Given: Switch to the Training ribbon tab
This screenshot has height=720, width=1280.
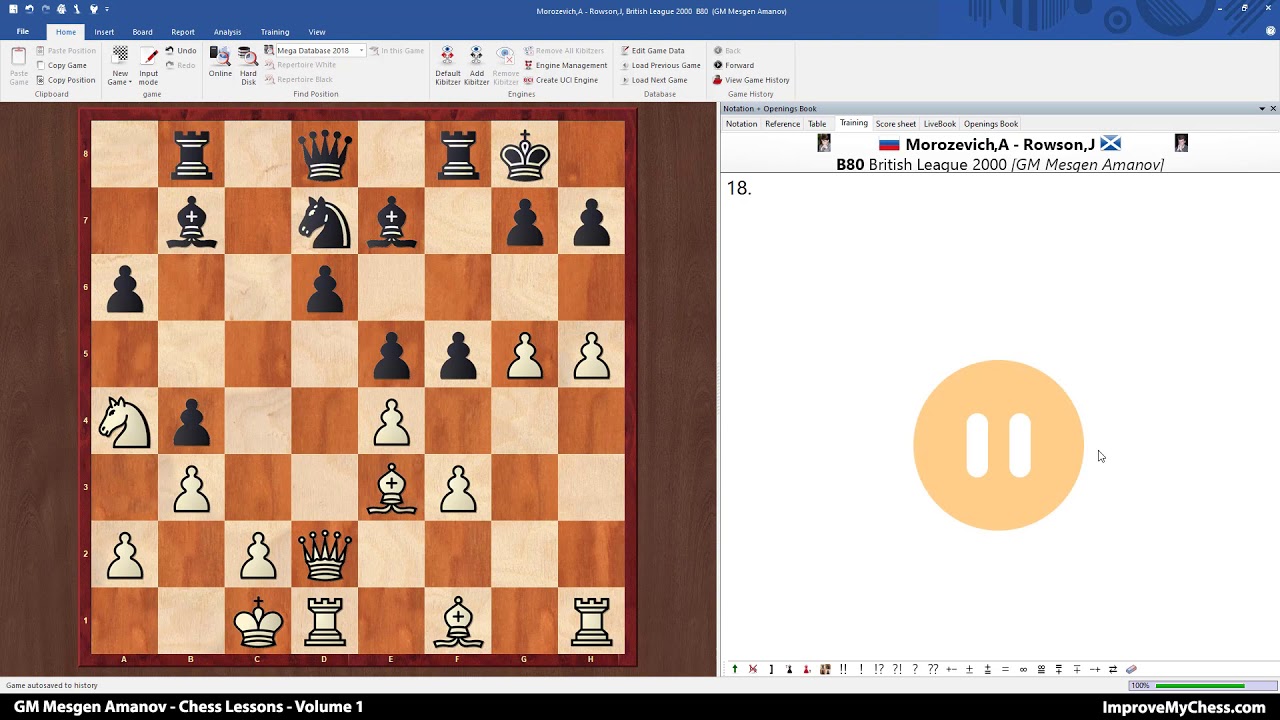Looking at the screenshot, I should click(x=275, y=32).
